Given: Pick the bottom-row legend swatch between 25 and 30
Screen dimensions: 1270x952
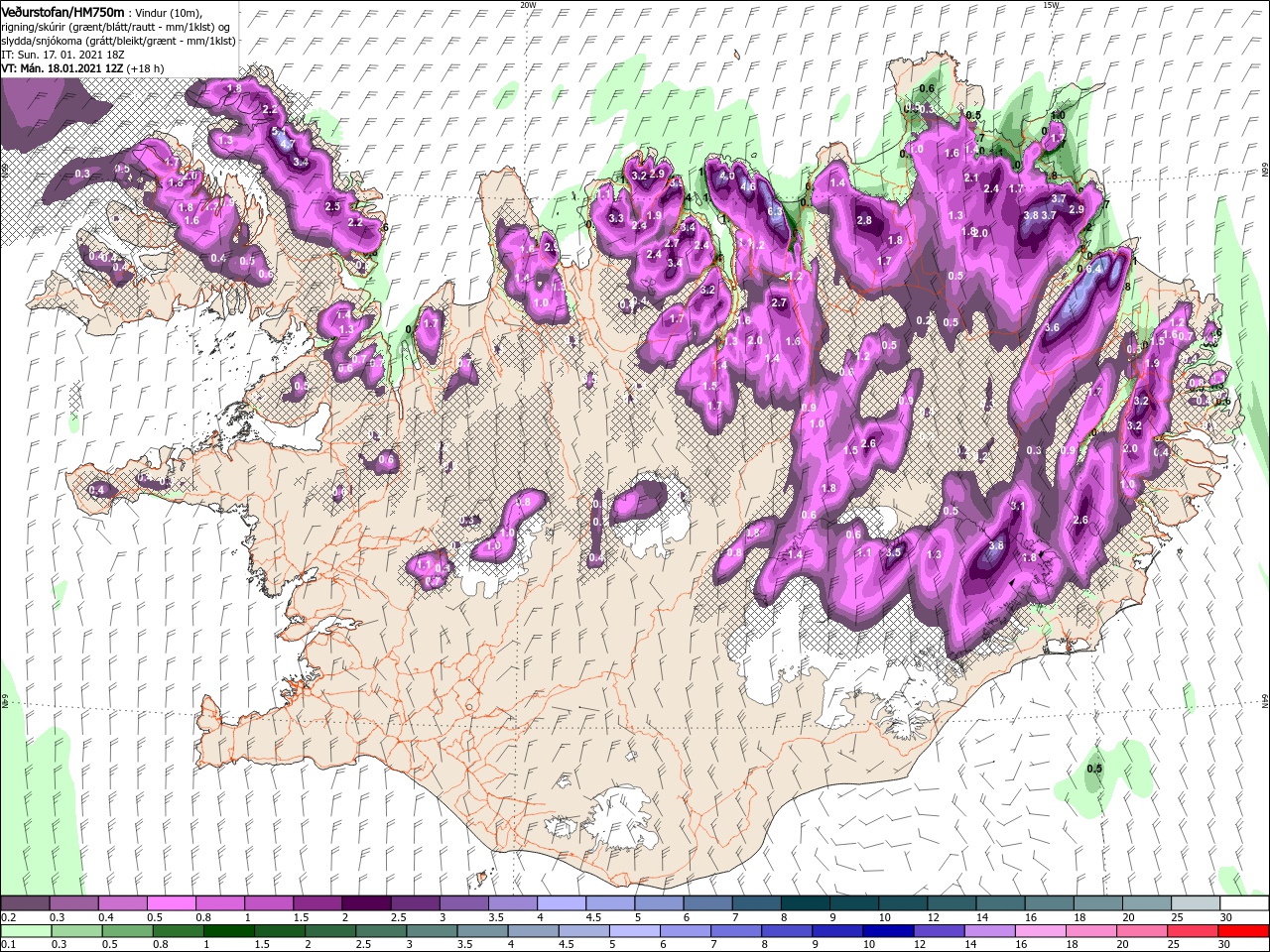Looking at the screenshot, I should click(1195, 931).
